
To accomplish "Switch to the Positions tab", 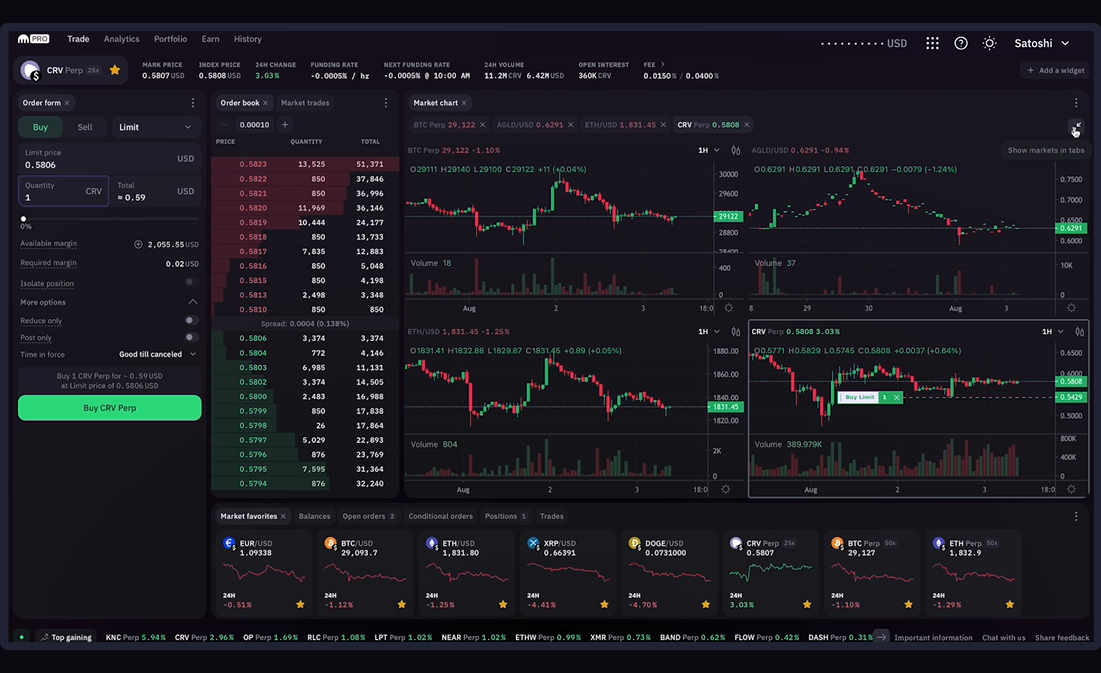I will click(x=505, y=516).
